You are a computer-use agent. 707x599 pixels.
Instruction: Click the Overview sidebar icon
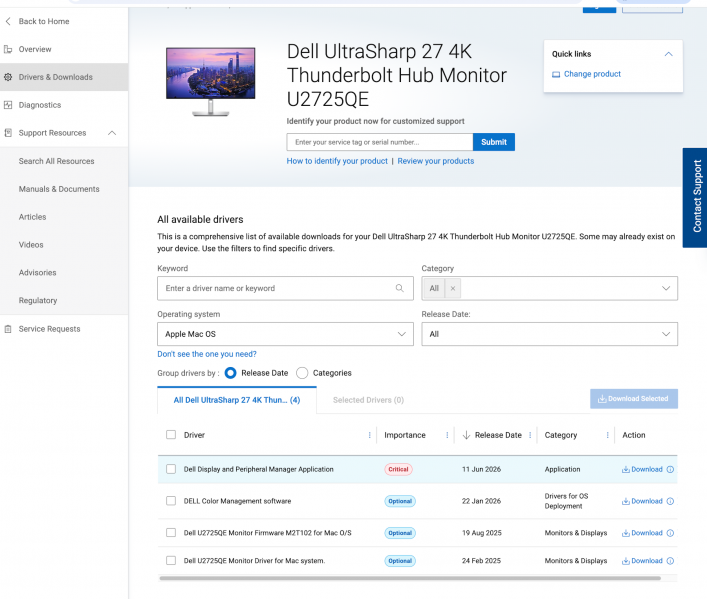point(8,49)
